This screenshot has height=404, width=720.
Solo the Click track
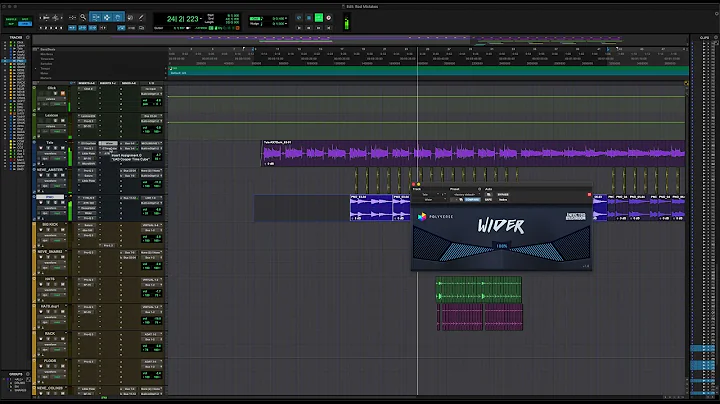coord(55,93)
